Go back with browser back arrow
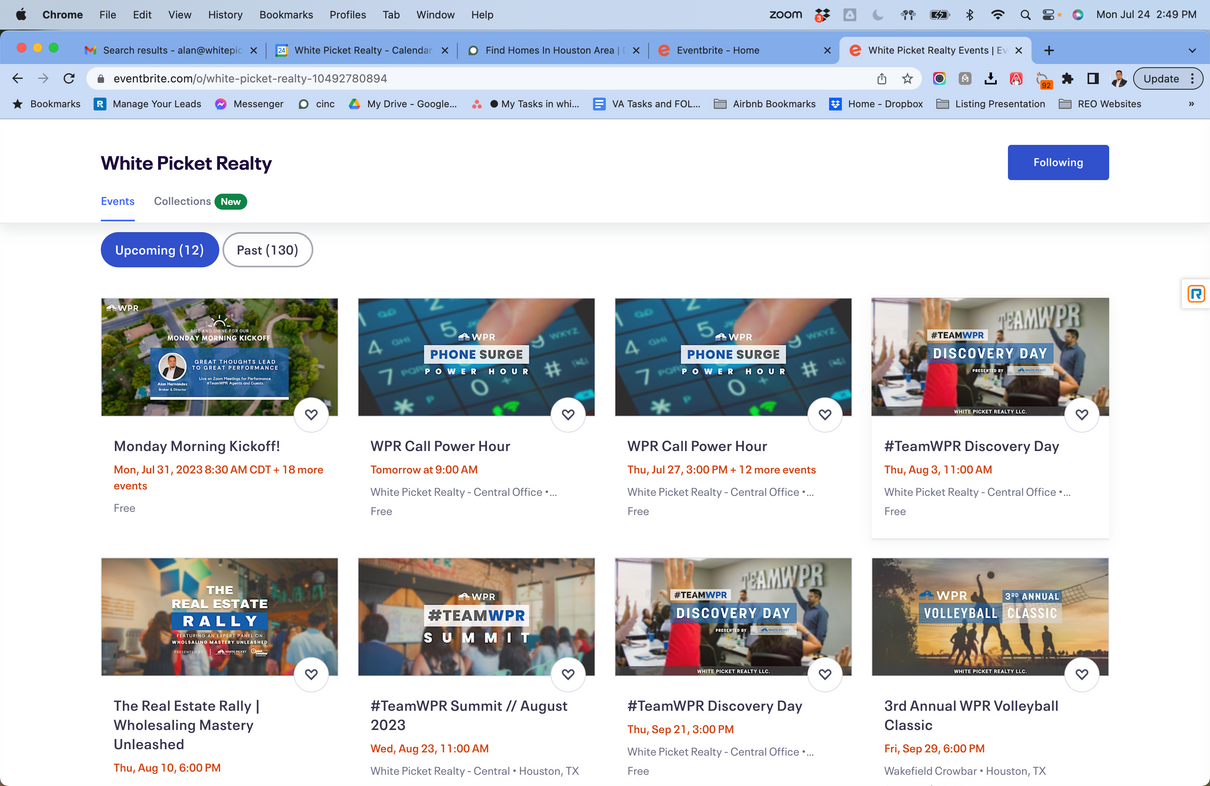The height and width of the screenshot is (786, 1210). coord(18,78)
